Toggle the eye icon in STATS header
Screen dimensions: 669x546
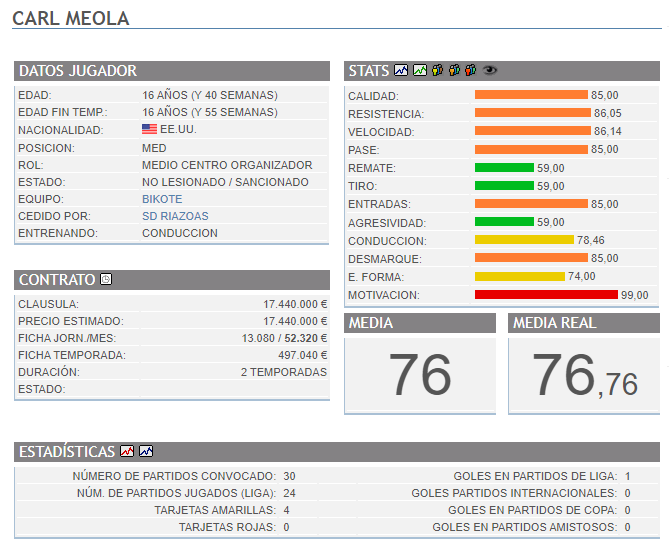490,71
